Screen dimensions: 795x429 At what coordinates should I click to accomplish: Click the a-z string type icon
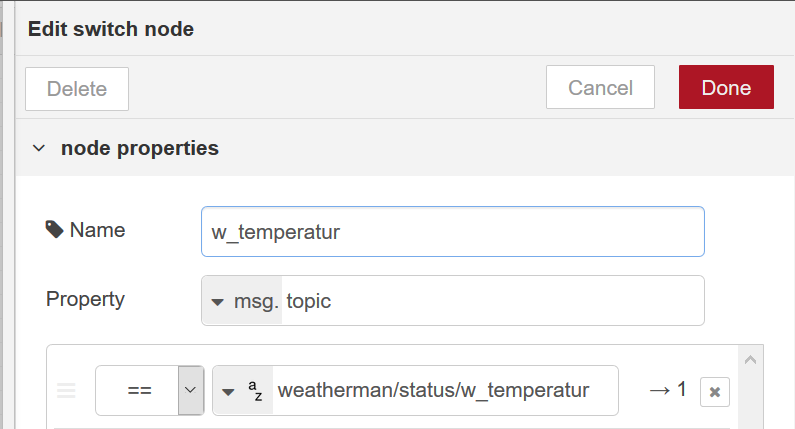coord(255,390)
